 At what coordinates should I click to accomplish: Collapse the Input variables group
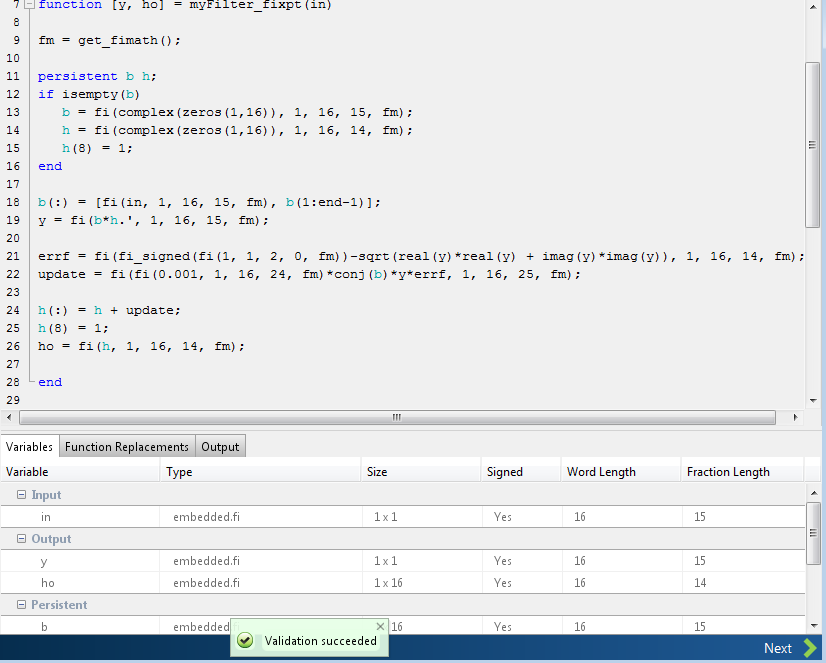tap(21, 494)
